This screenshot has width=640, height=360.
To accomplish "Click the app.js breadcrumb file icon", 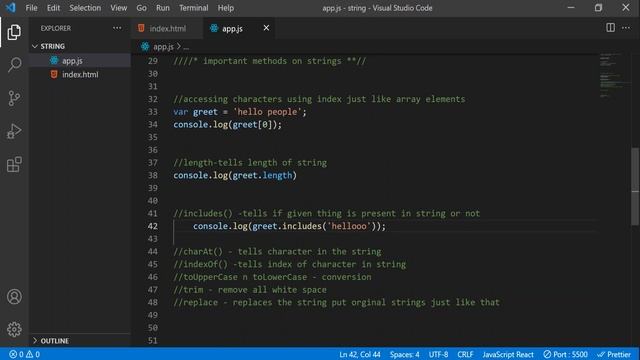I will point(145,47).
